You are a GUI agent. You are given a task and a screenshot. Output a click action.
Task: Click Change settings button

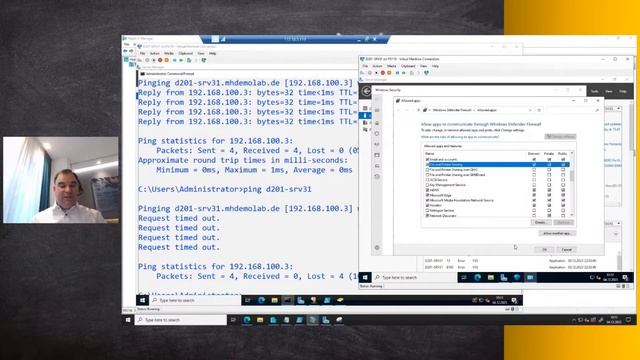(560, 136)
